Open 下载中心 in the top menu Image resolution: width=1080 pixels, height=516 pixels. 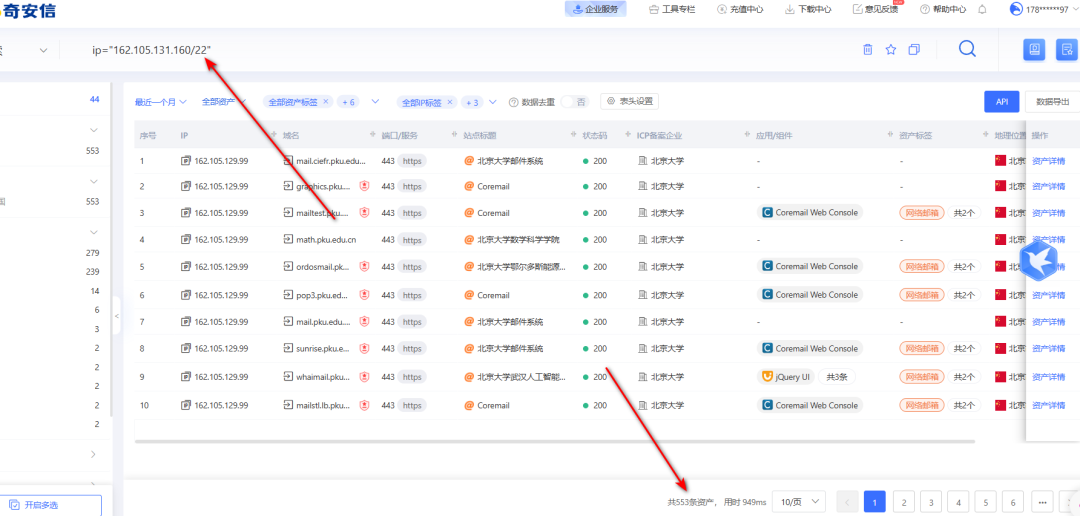click(809, 10)
